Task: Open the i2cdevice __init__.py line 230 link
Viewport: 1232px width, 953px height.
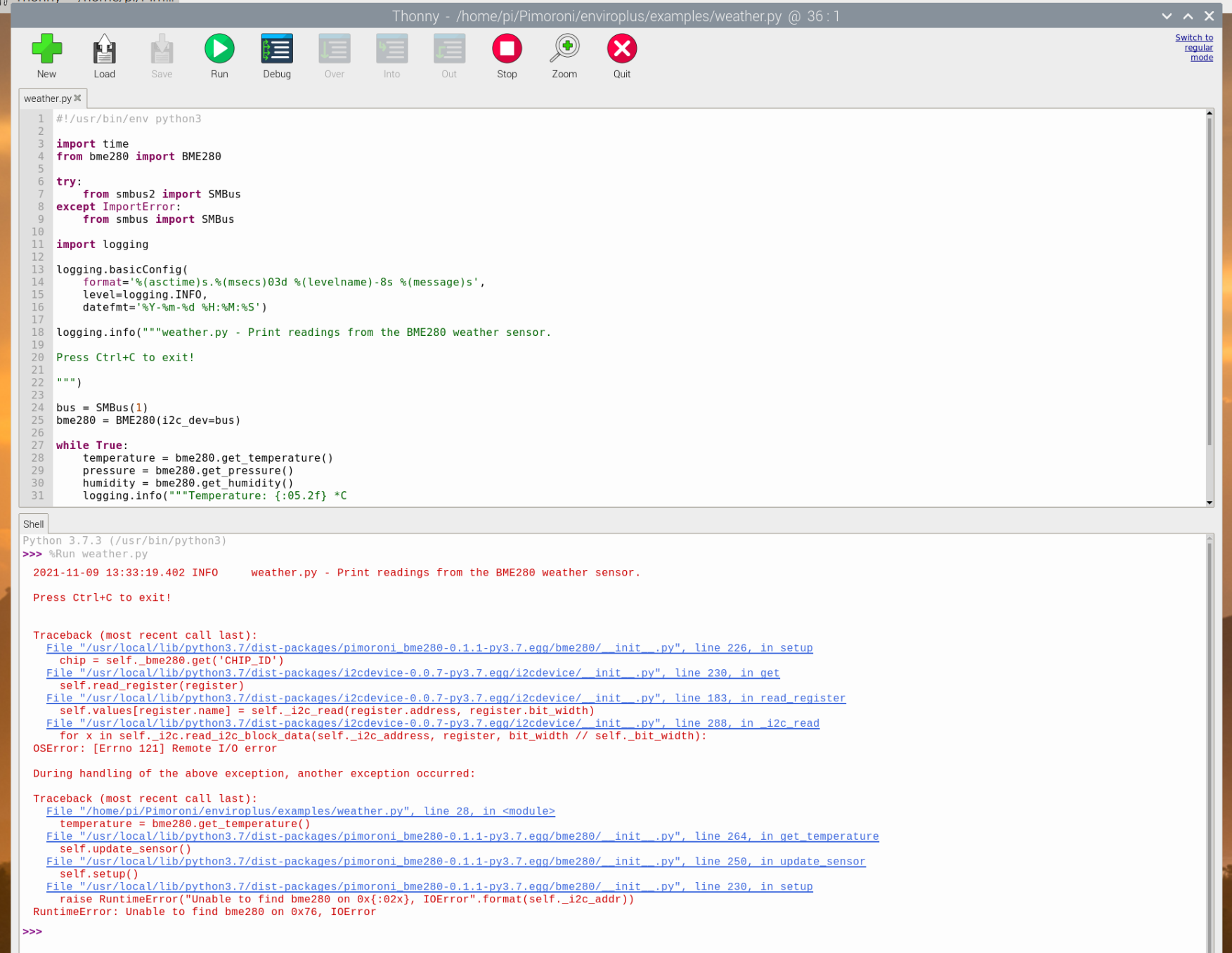Action: [413, 673]
